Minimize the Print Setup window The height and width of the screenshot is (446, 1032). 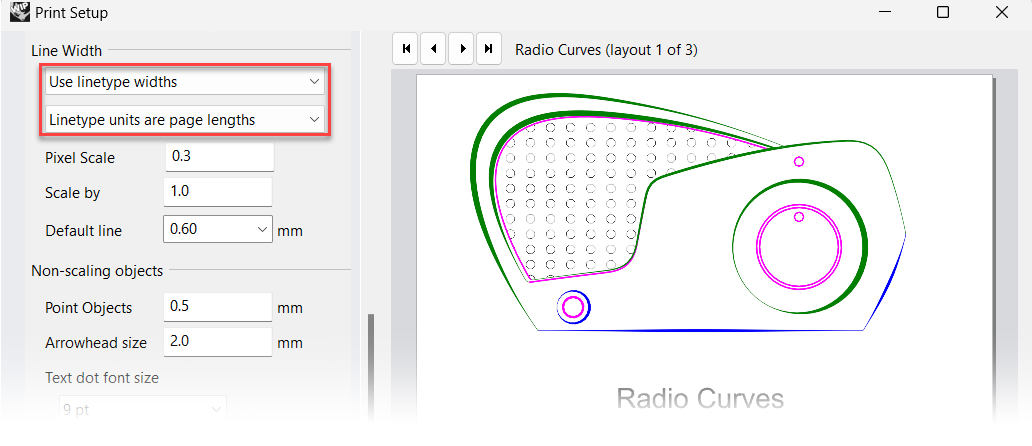(883, 13)
